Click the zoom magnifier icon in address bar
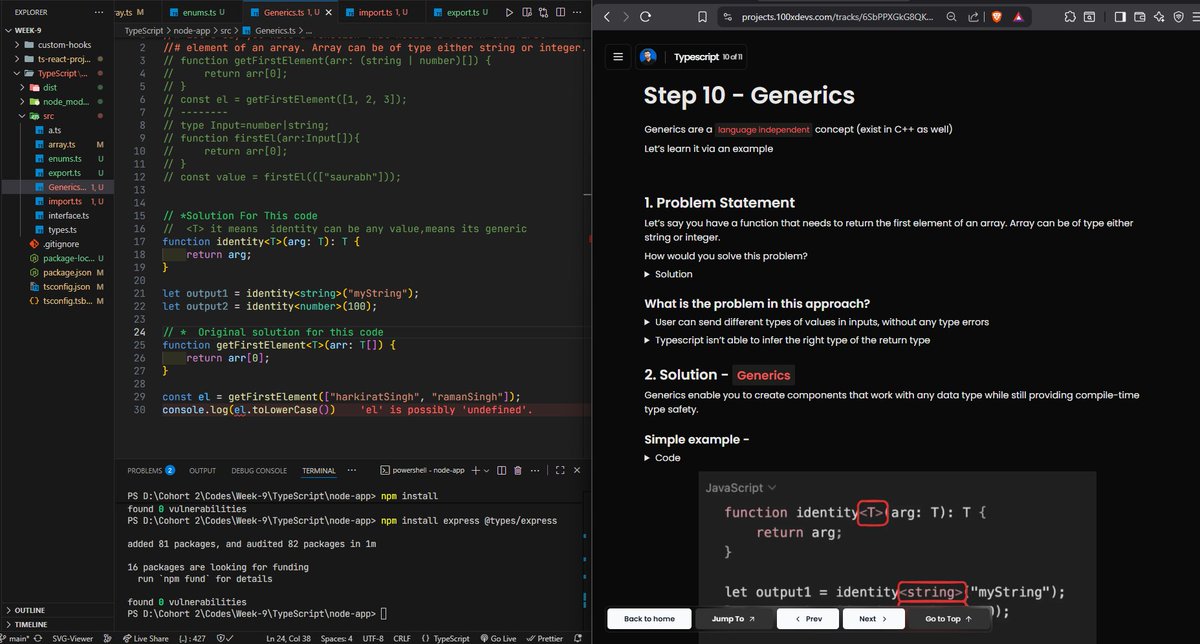 (950, 17)
